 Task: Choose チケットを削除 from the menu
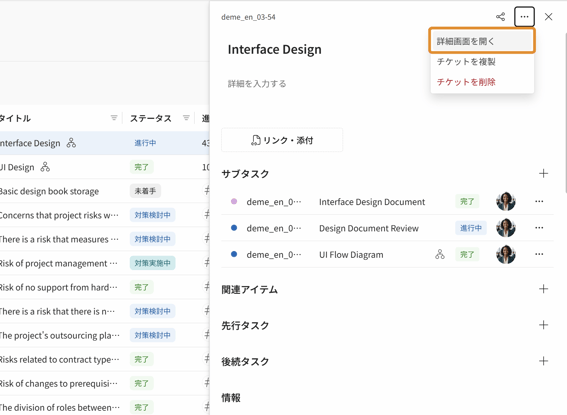pos(482,82)
